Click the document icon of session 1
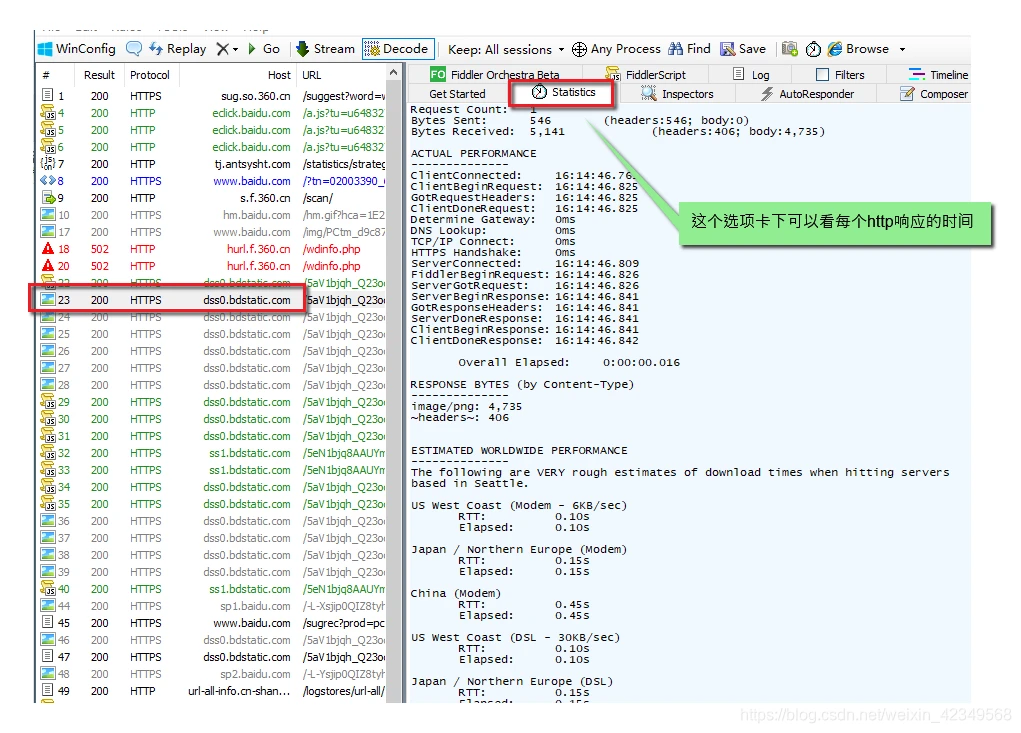This screenshot has width=1021, height=733. tap(48, 95)
